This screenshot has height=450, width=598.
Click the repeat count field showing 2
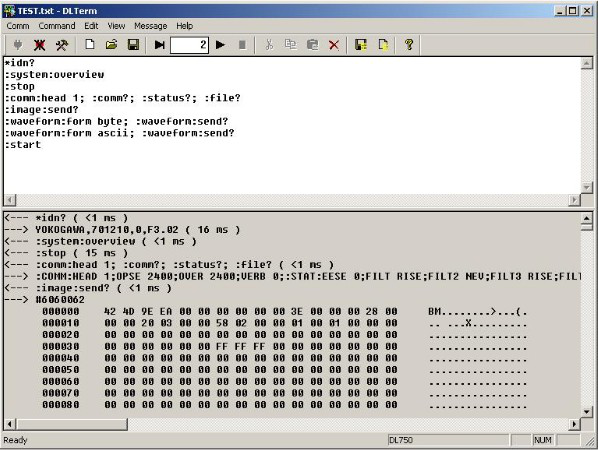189,45
